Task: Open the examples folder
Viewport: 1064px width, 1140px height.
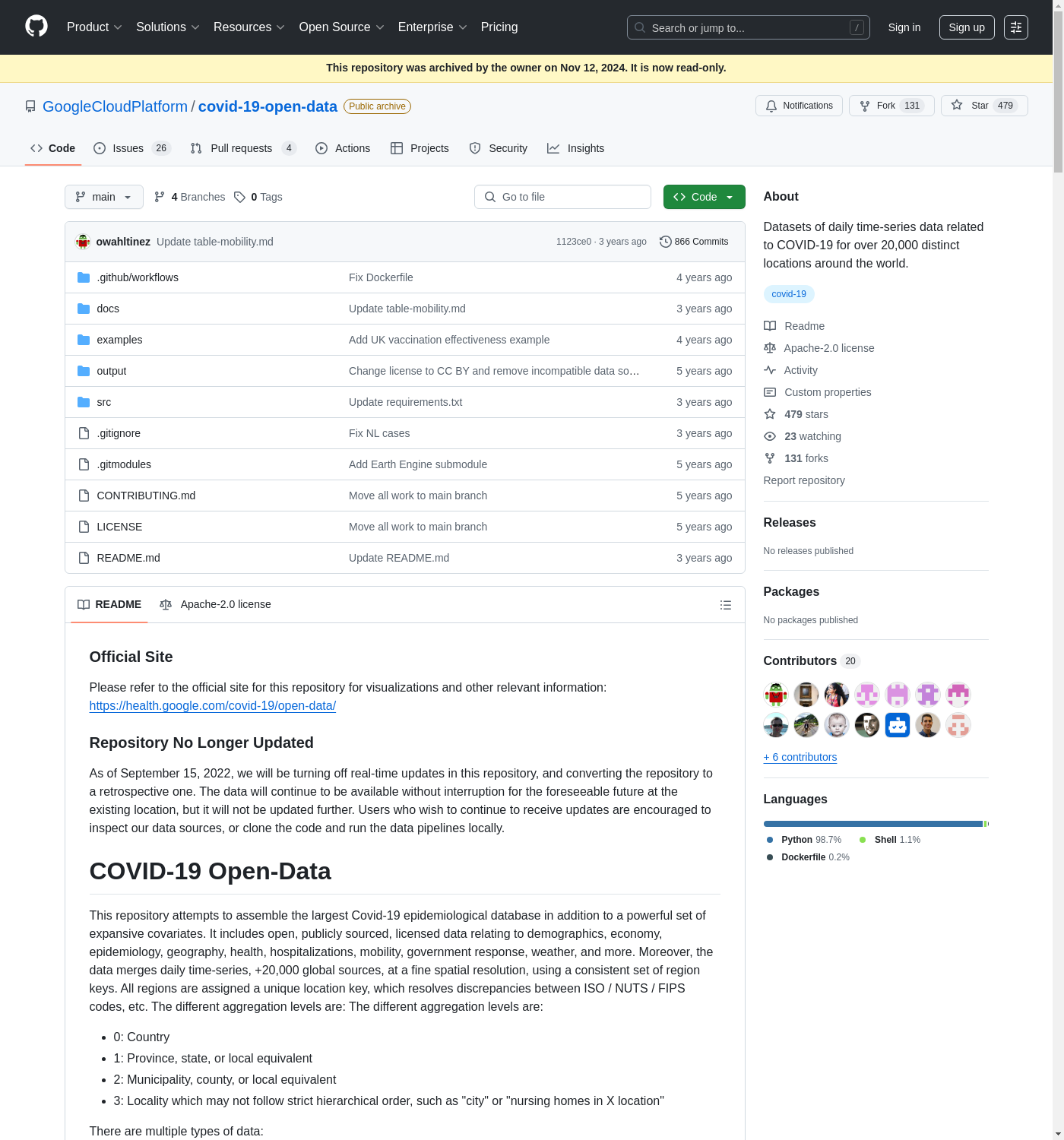Action: click(x=119, y=340)
